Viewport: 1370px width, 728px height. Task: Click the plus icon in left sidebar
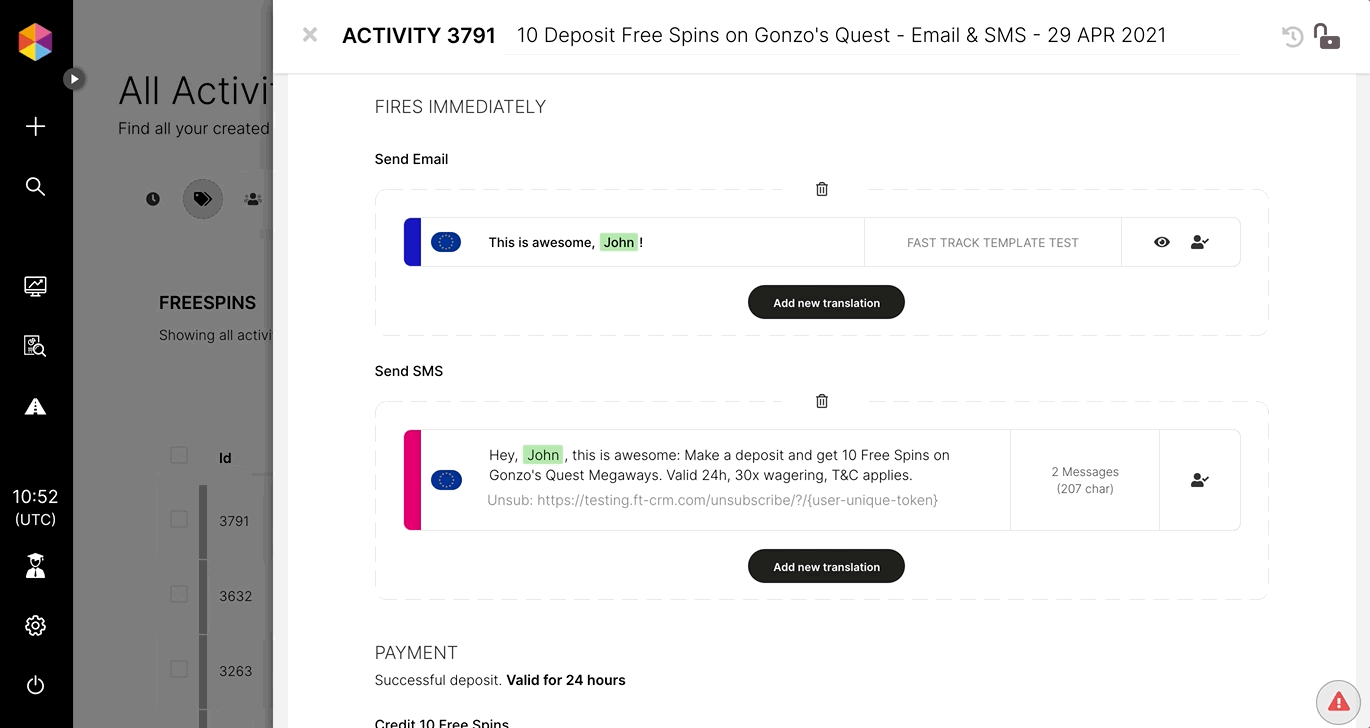click(35, 126)
